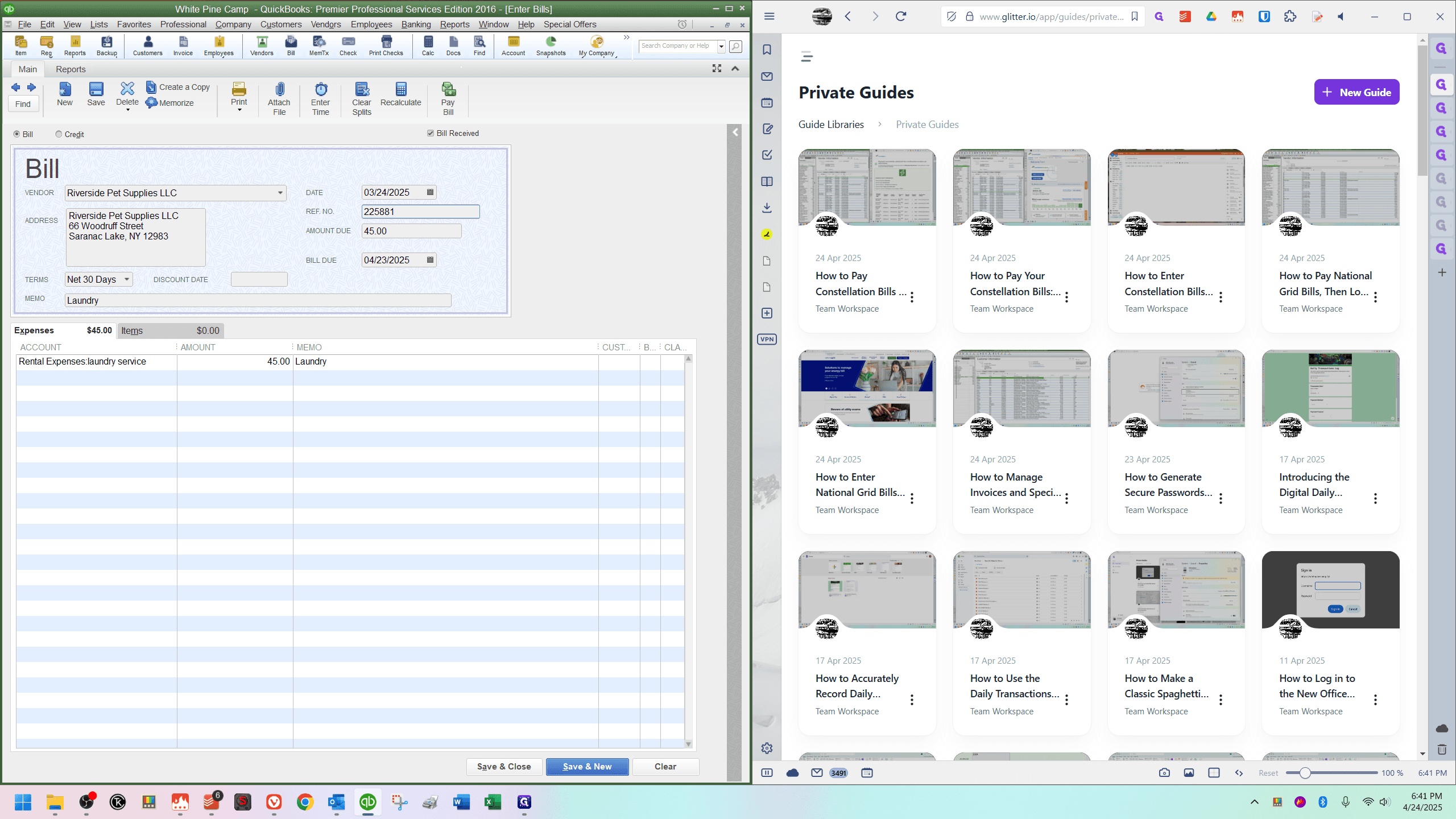Open How to Generate Secure Passwords guide thumbnail
The width and height of the screenshot is (1456, 819).
click(1176, 388)
